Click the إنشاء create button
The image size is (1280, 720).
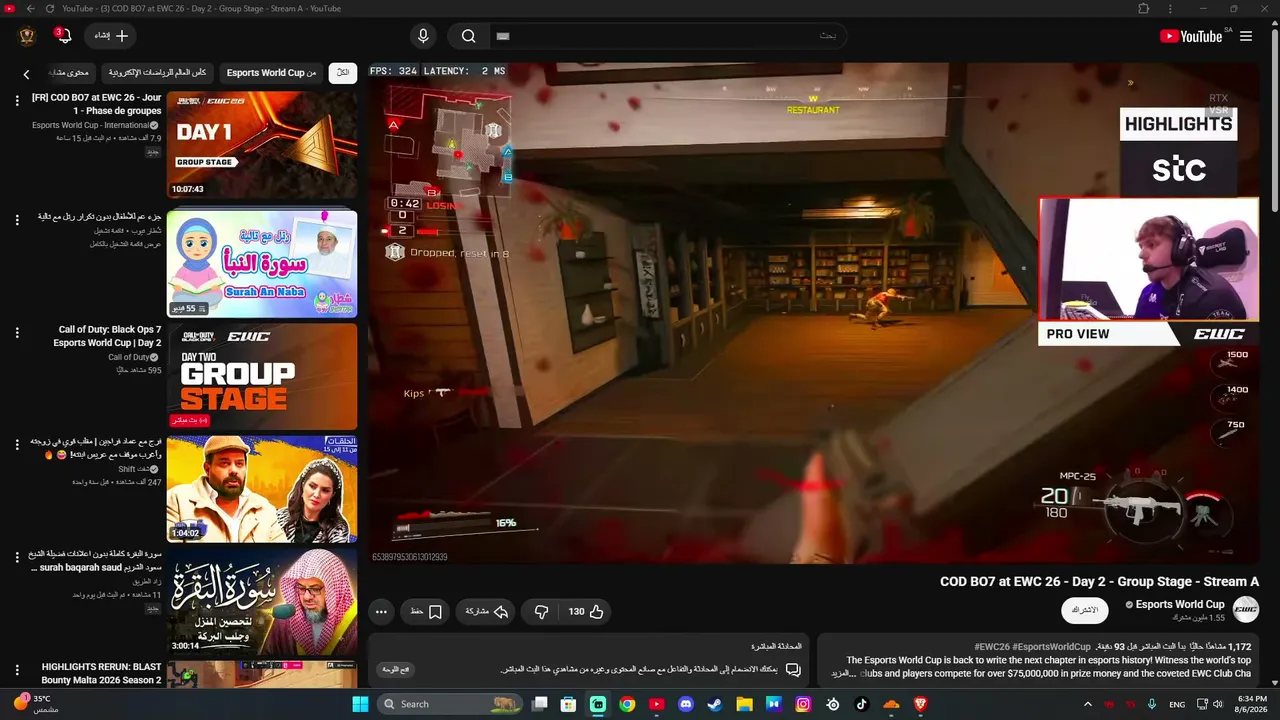pyautogui.click(x=110, y=36)
